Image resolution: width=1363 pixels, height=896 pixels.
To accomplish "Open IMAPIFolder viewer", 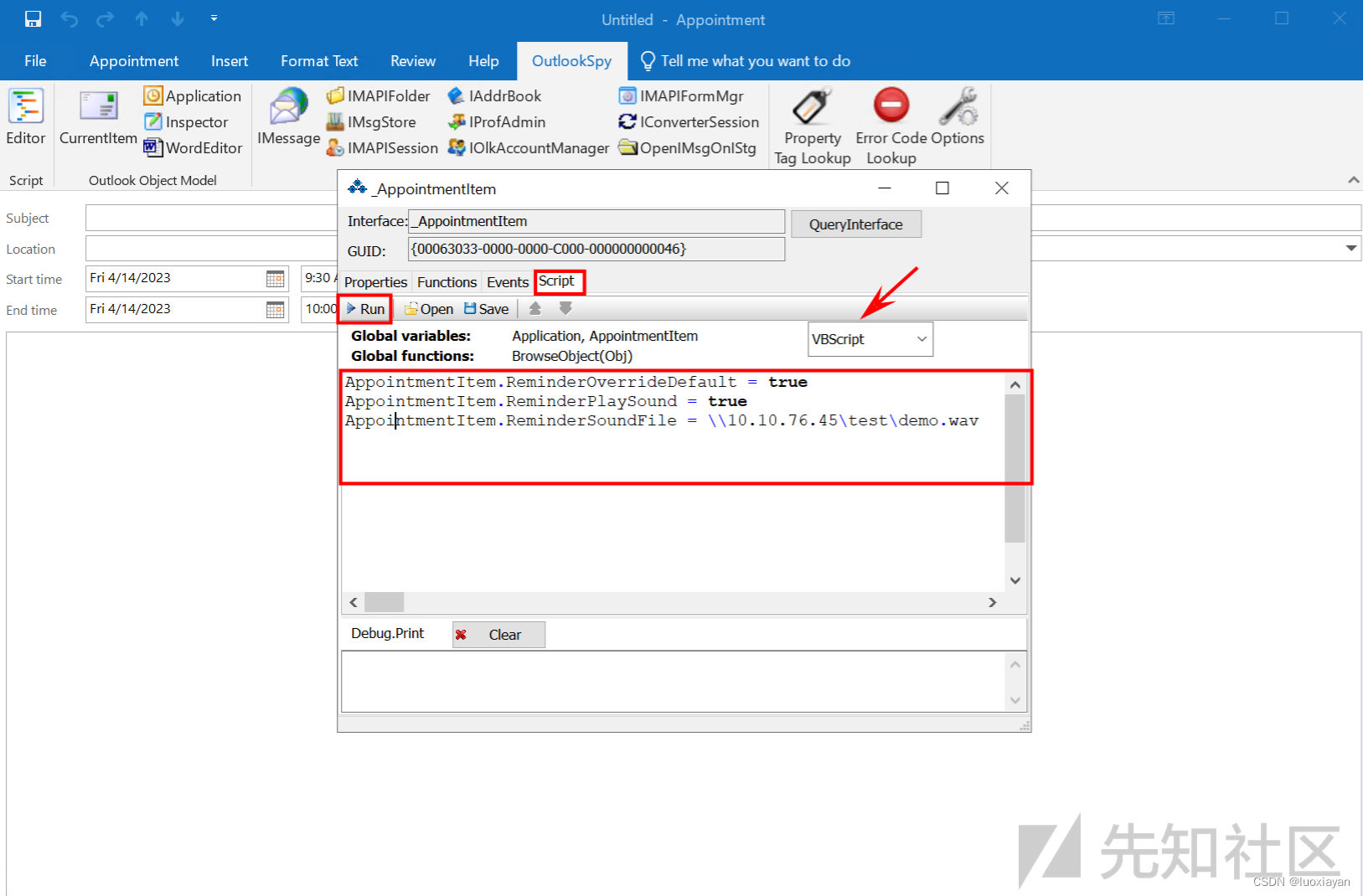I will point(378,95).
